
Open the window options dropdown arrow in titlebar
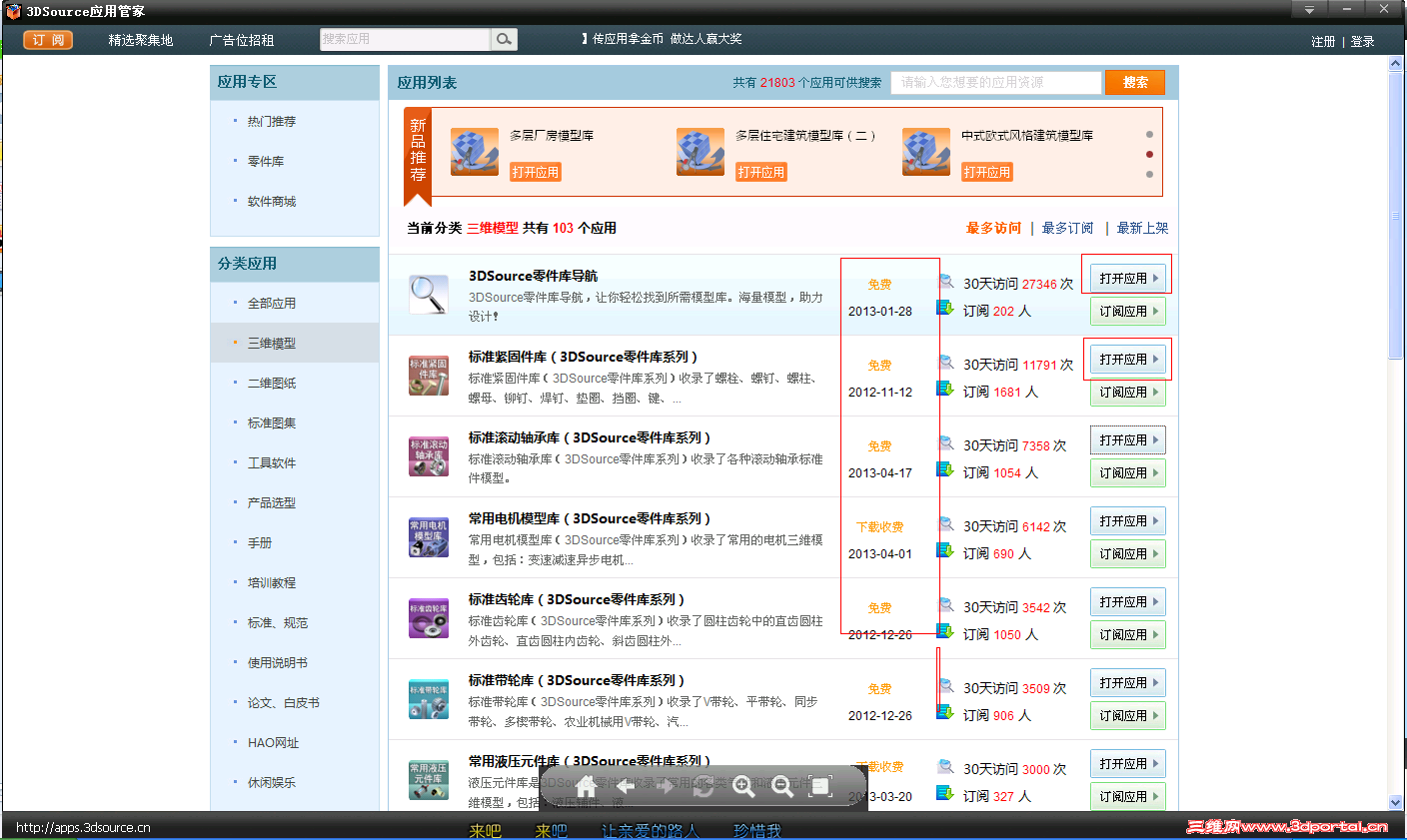1307,9
